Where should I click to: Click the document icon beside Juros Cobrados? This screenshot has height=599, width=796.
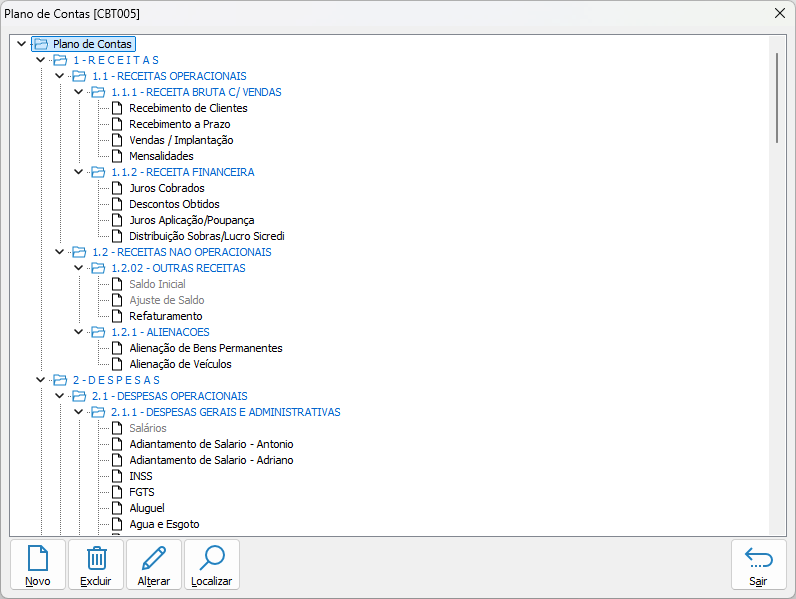click(118, 188)
